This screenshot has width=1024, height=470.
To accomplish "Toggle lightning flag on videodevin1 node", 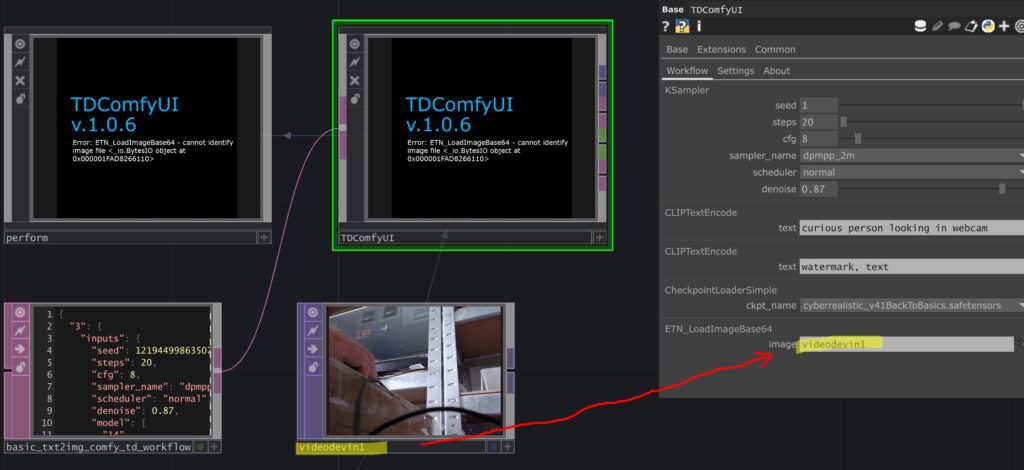I will (313, 330).
